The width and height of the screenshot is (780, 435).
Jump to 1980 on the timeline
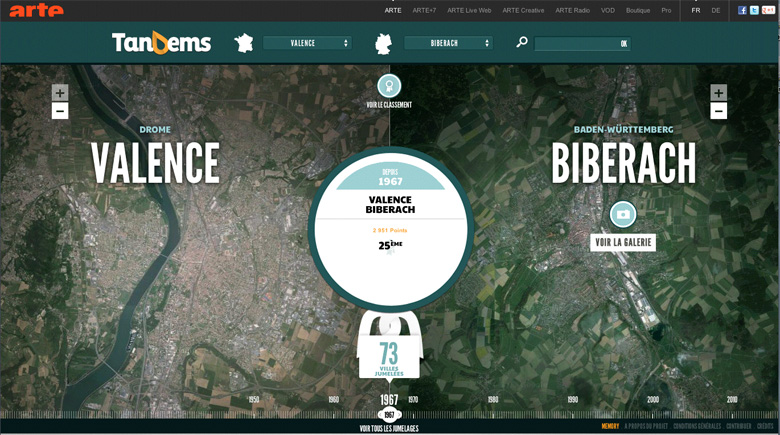click(x=493, y=399)
